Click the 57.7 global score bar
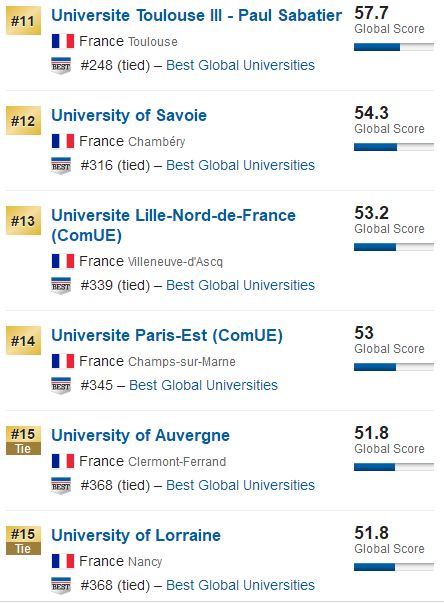The width and height of the screenshot is (444, 603). coord(394,47)
